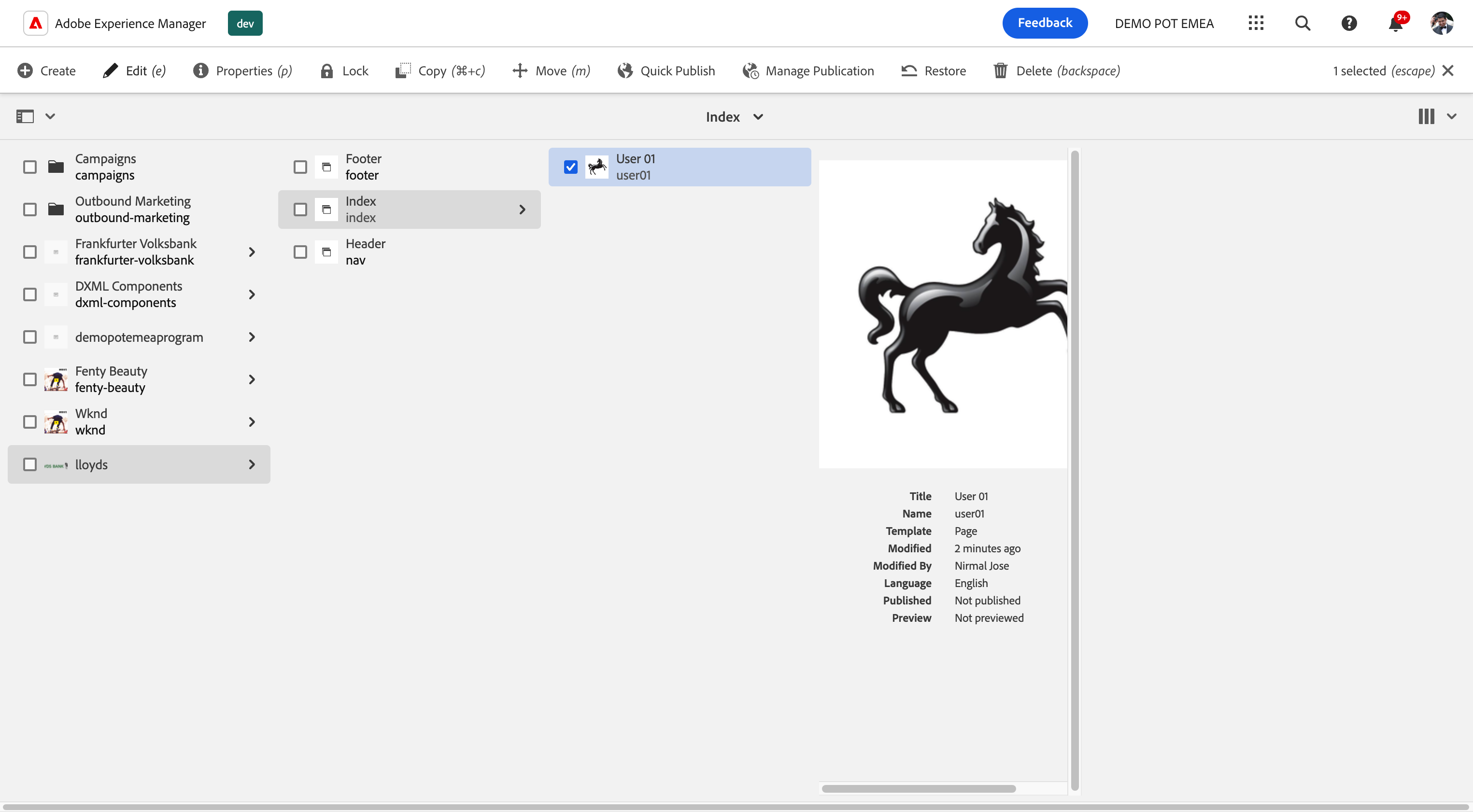Open the Index breadcrumb dropdown
This screenshot has width=1473, height=812.
pos(734,117)
